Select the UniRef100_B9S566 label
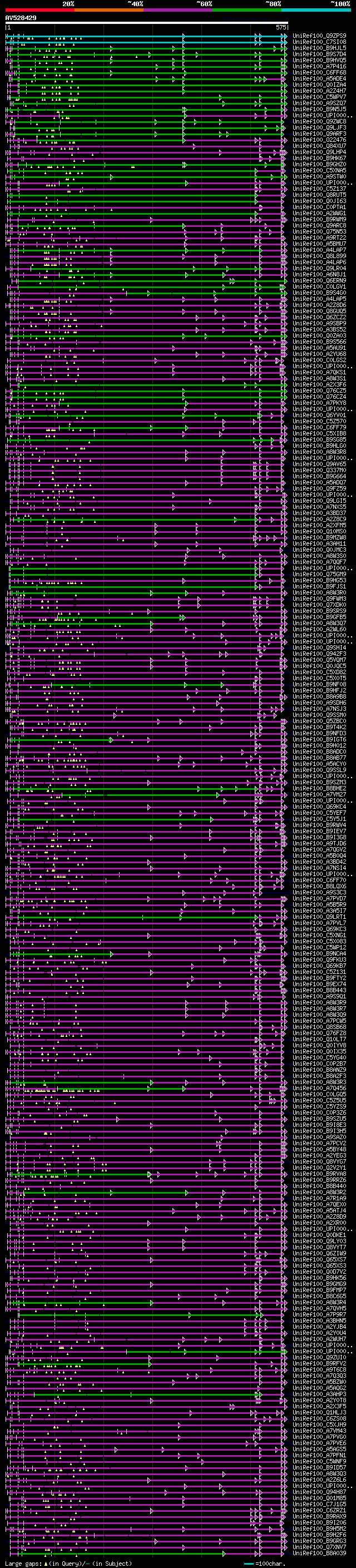This screenshot has width=356, height=1568. coord(319,342)
